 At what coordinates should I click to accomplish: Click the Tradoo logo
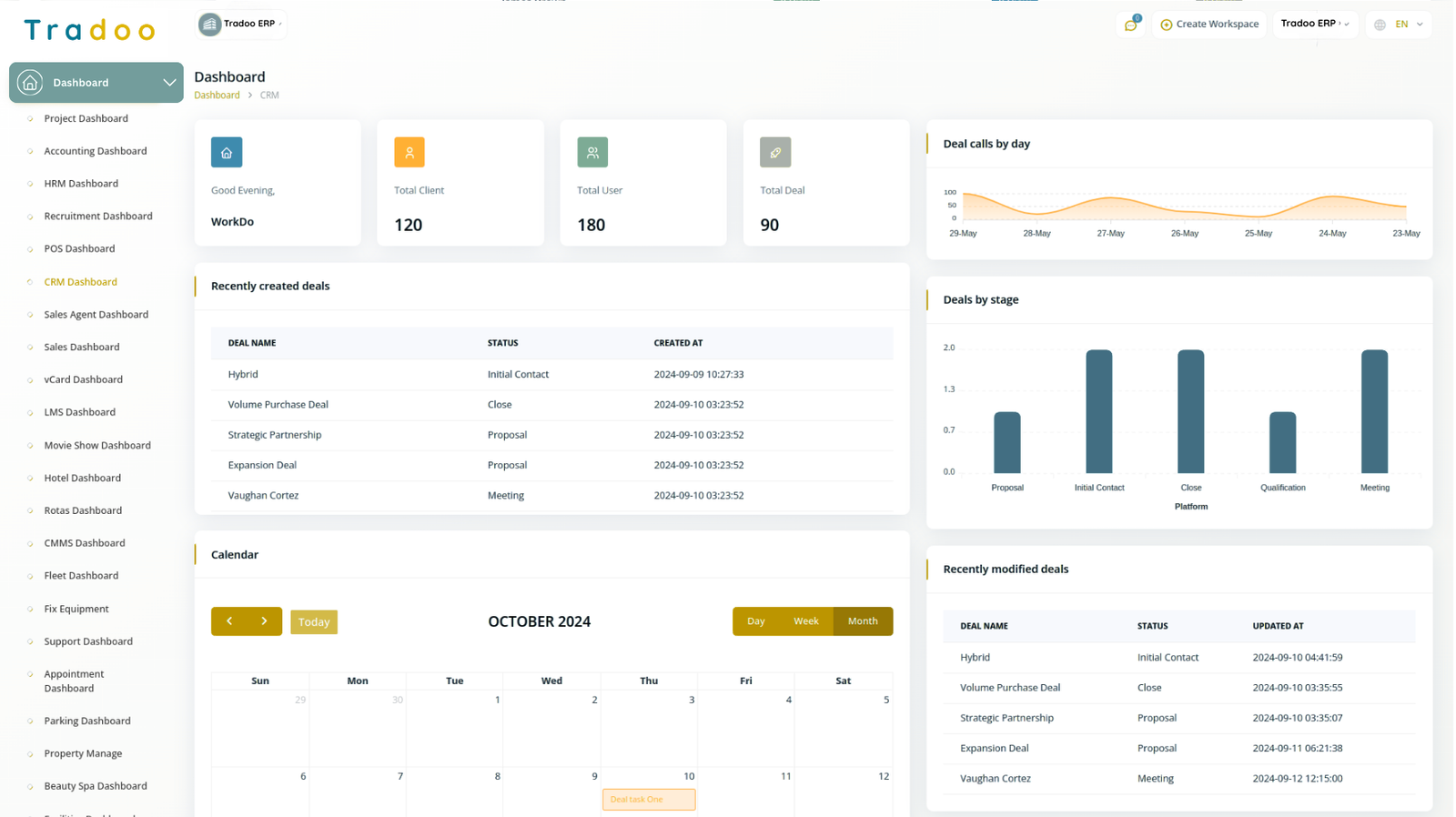pyautogui.click(x=89, y=31)
